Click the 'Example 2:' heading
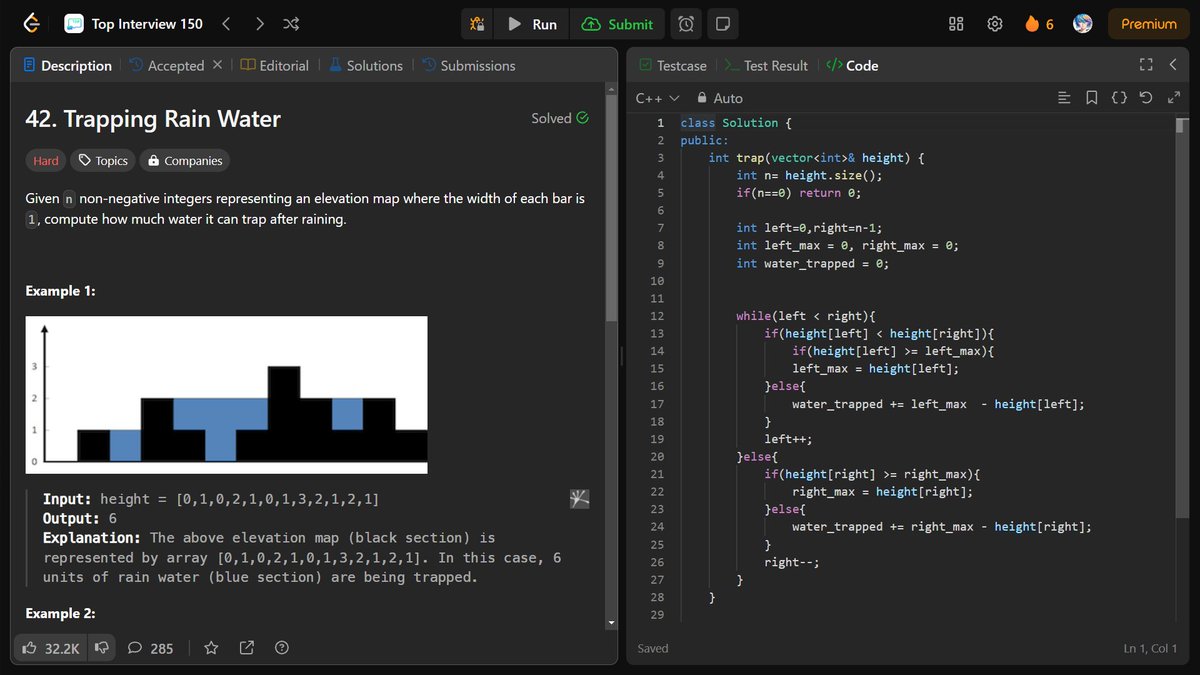Image resolution: width=1200 pixels, height=675 pixels. click(x=59, y=613)
